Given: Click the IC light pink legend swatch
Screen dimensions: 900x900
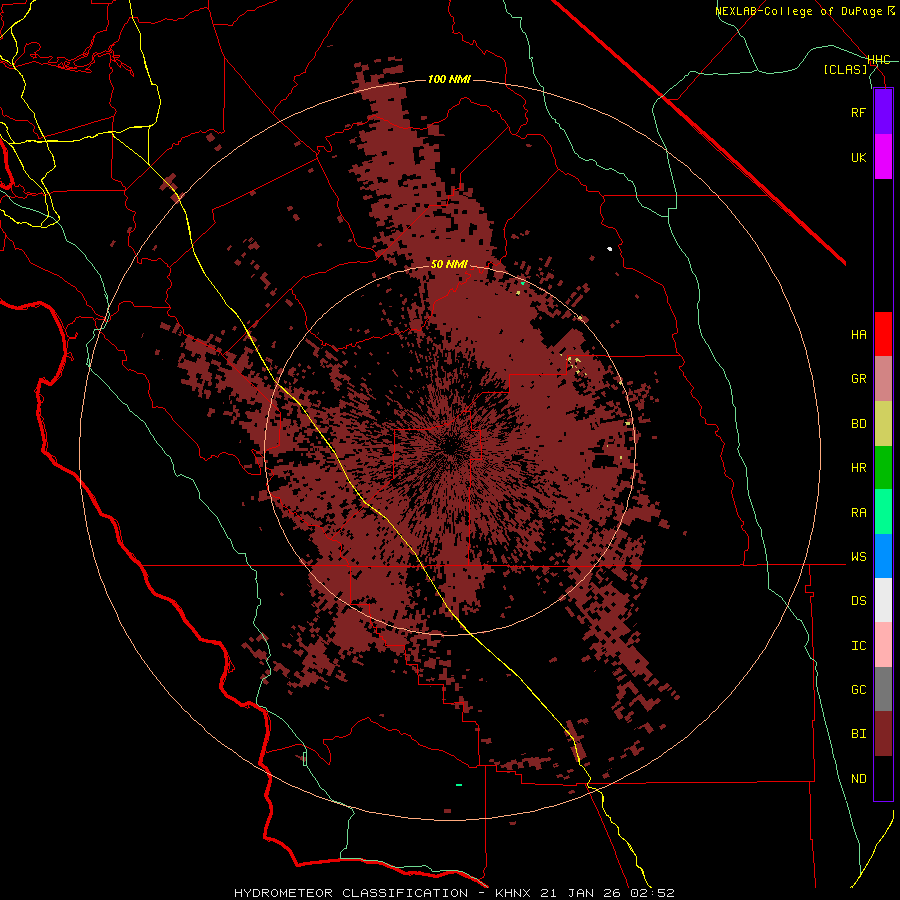Looking at the screenshot, I should (x=883, y=645).
